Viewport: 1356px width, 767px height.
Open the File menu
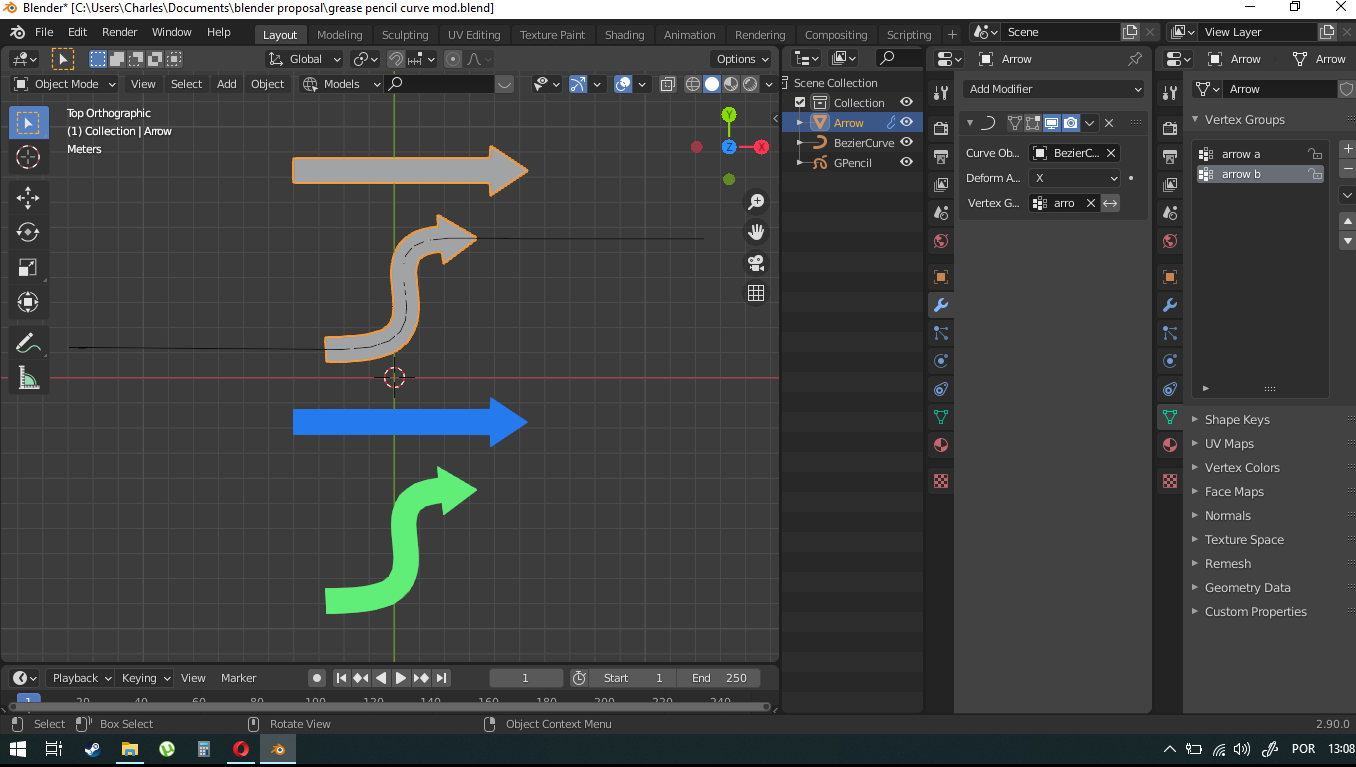44,32
